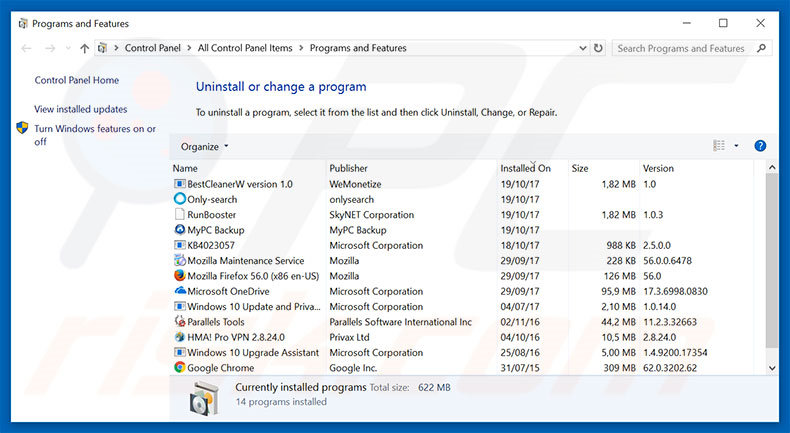Refresh the Programs and Features list
The image size is (790, 433).
click(x=598, y=48)
